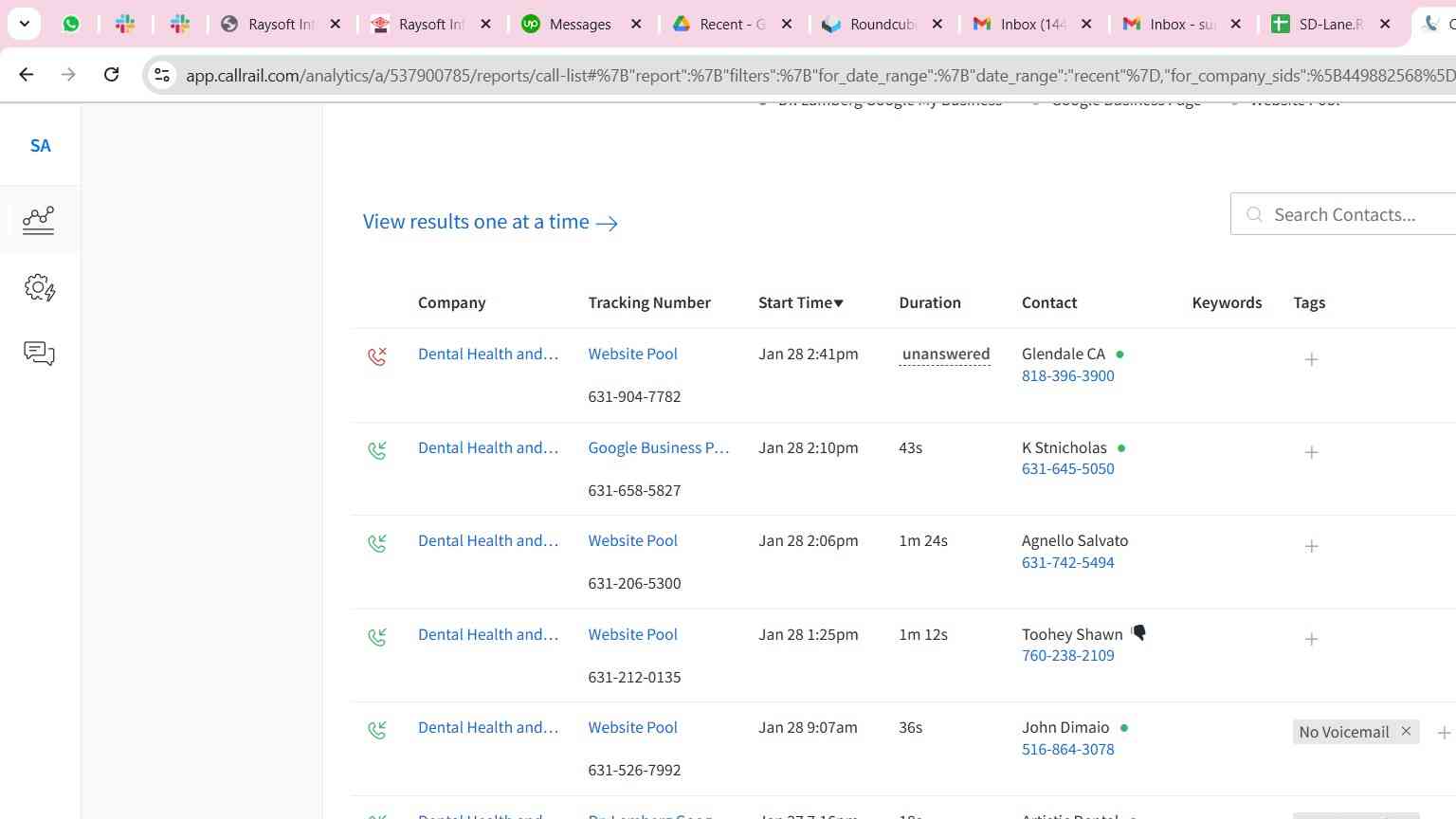Open Website Pool link for Jan 28 2:41pm call
Screen dimensions: 1456x819
[632, 354]
